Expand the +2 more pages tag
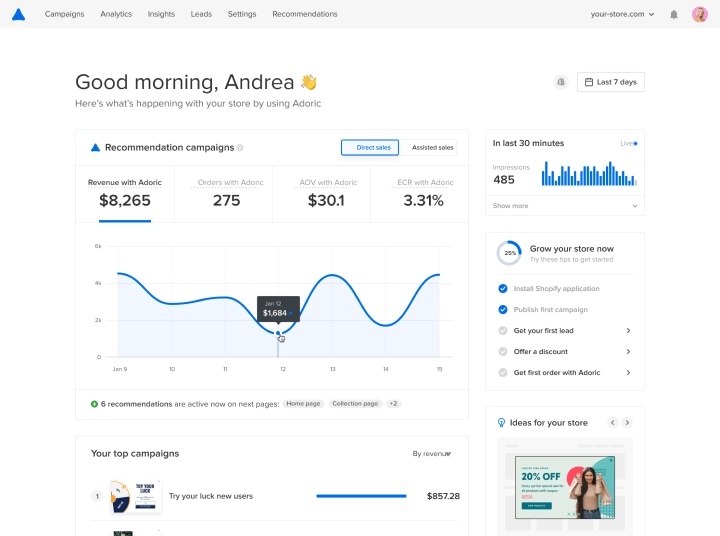Screen dimensions: 720x536 pyautogui.click(x=393, y=404)
